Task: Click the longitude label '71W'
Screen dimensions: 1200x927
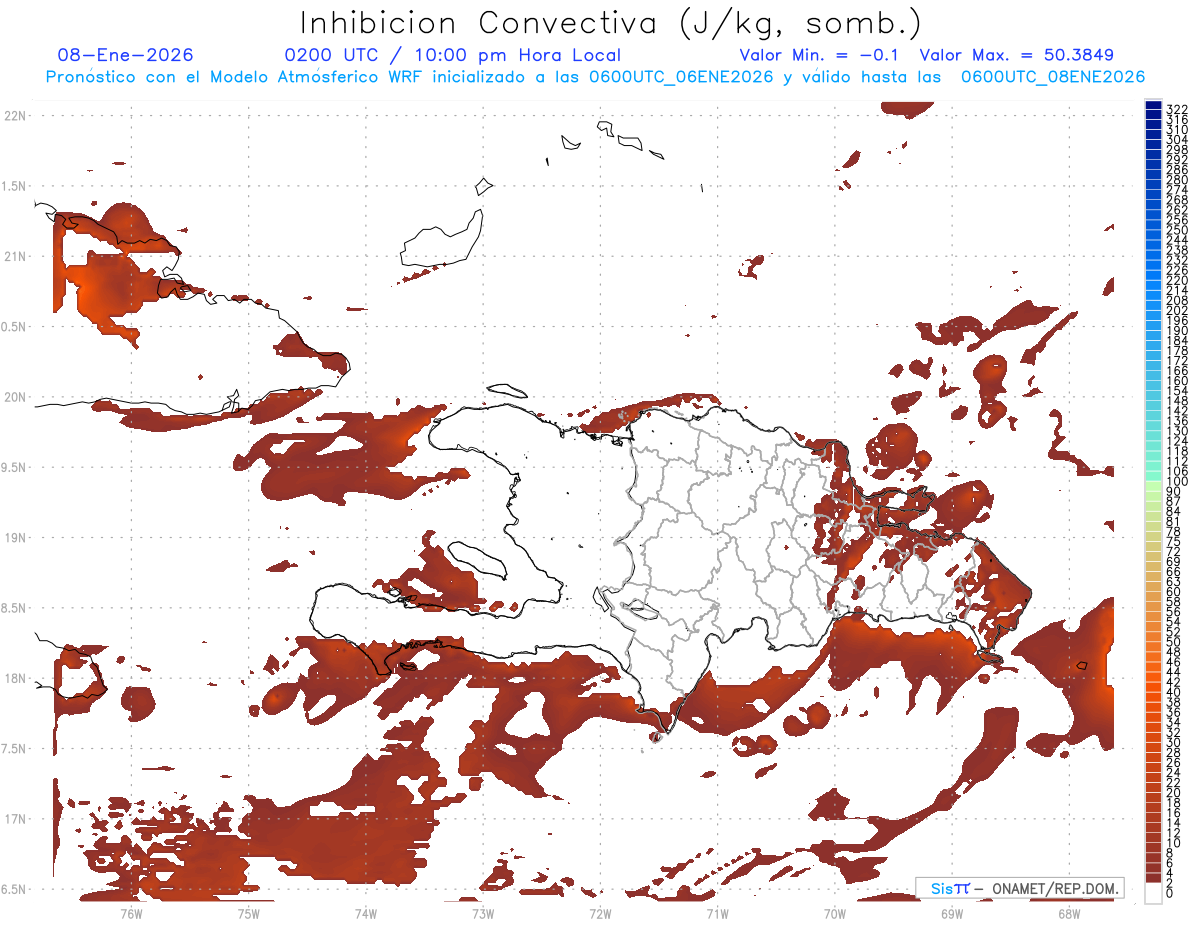Action: click(717, 912)
